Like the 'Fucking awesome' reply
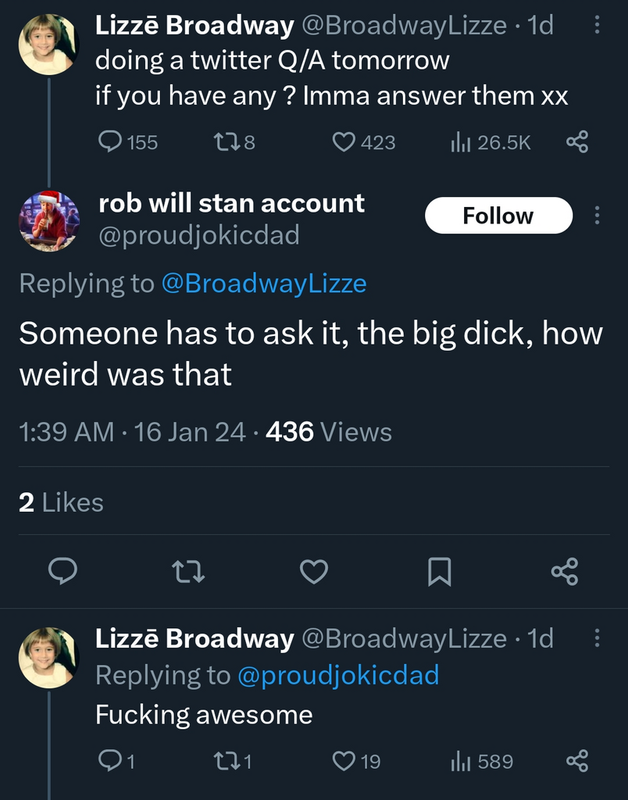Screen dimensions: 628x800 (344, 762)
